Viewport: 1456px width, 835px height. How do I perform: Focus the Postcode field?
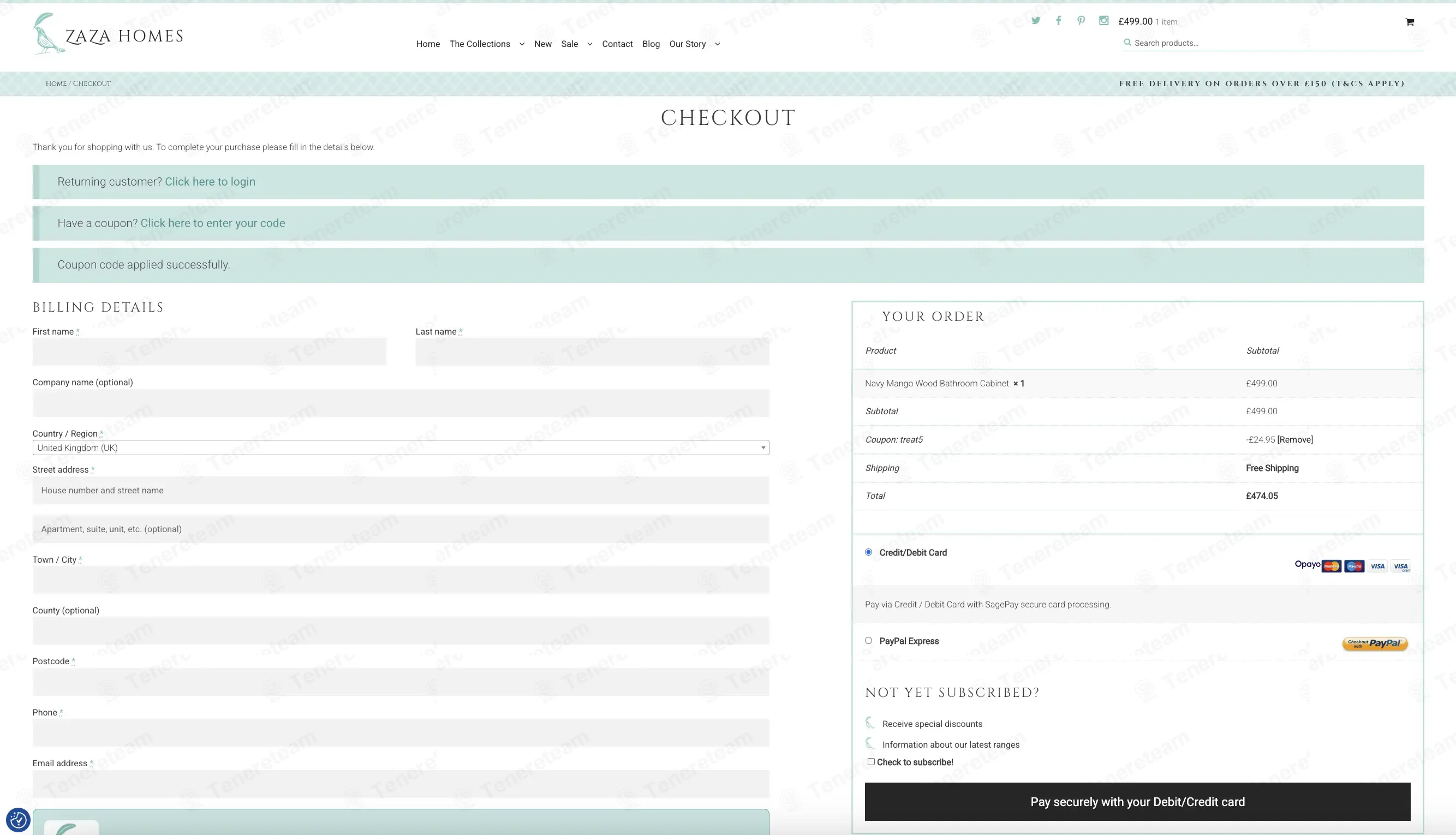(x=400, y=682)
